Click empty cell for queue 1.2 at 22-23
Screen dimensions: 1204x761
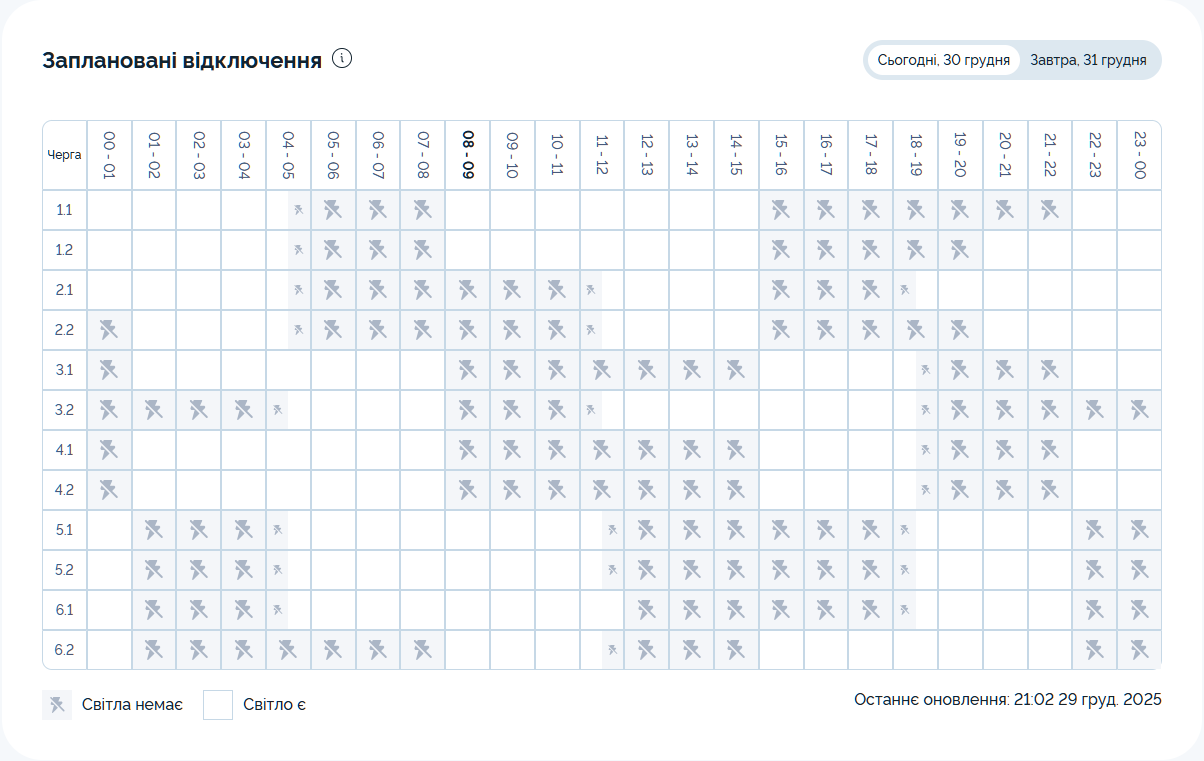1094,250
